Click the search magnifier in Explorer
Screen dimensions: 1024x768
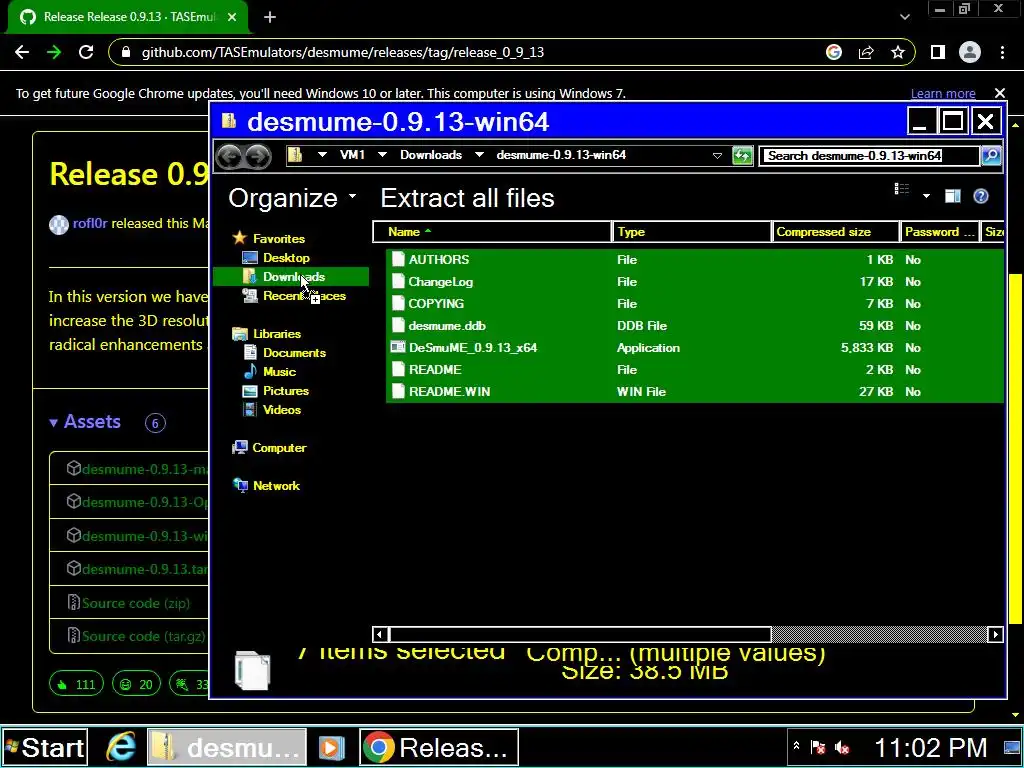point(991,155)
